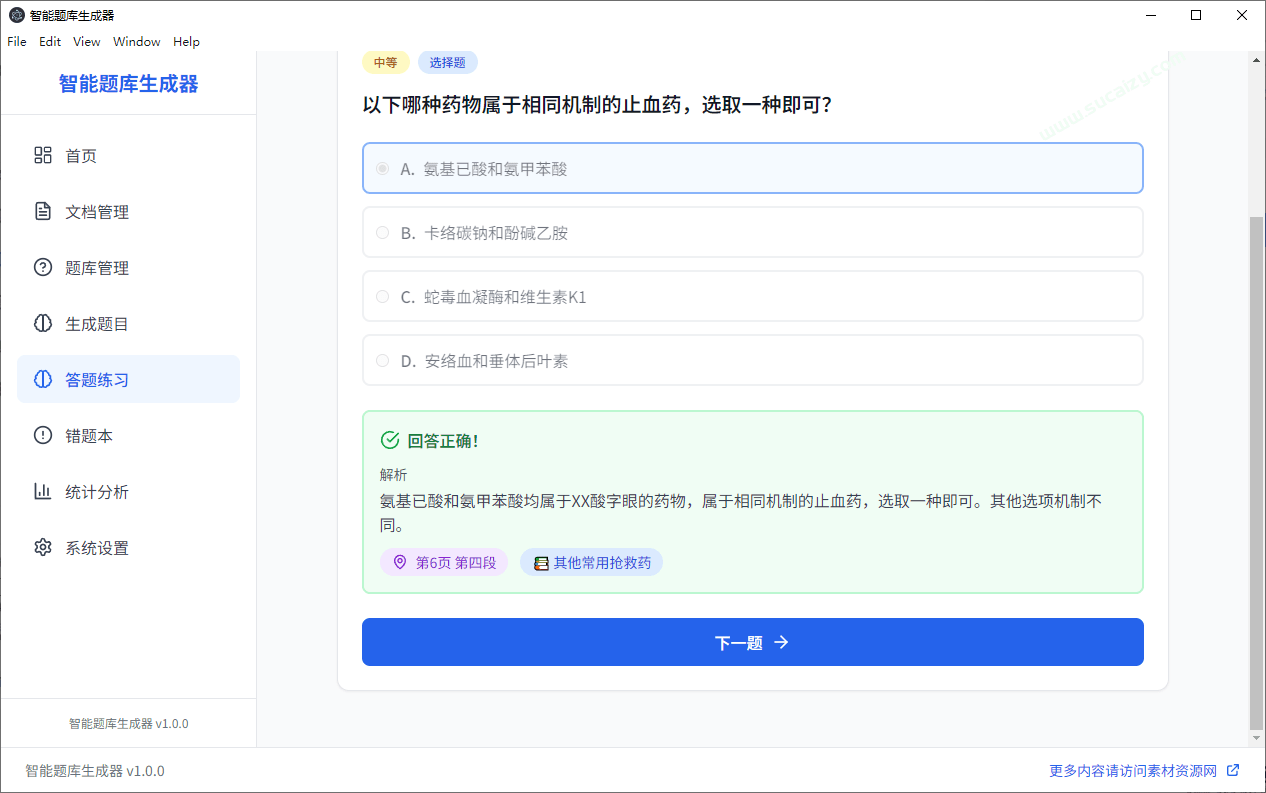
Task: Click the scrollbar up arrow
Action: [1256, 60]
